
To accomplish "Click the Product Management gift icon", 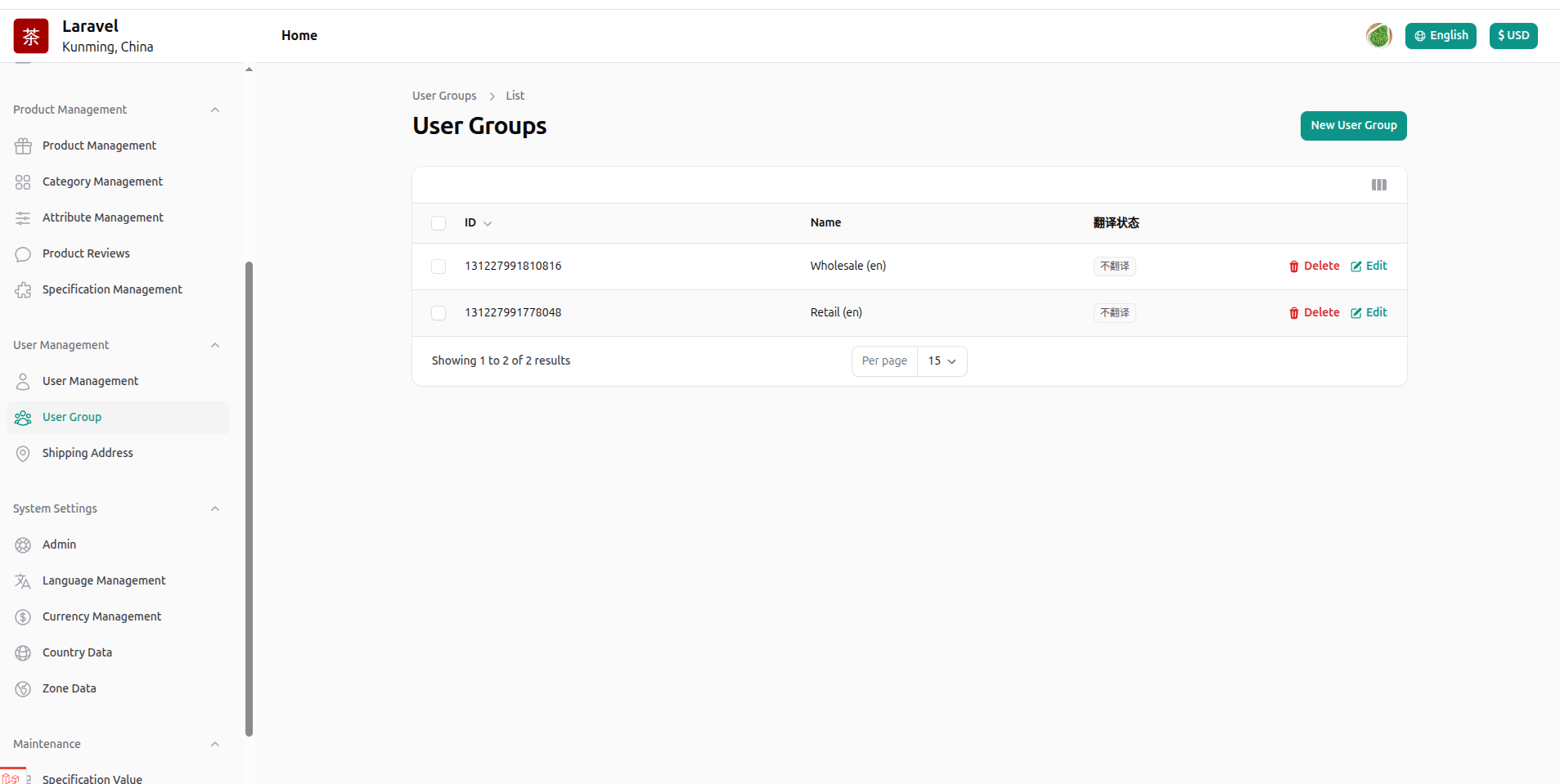I will tap(23, 146).
